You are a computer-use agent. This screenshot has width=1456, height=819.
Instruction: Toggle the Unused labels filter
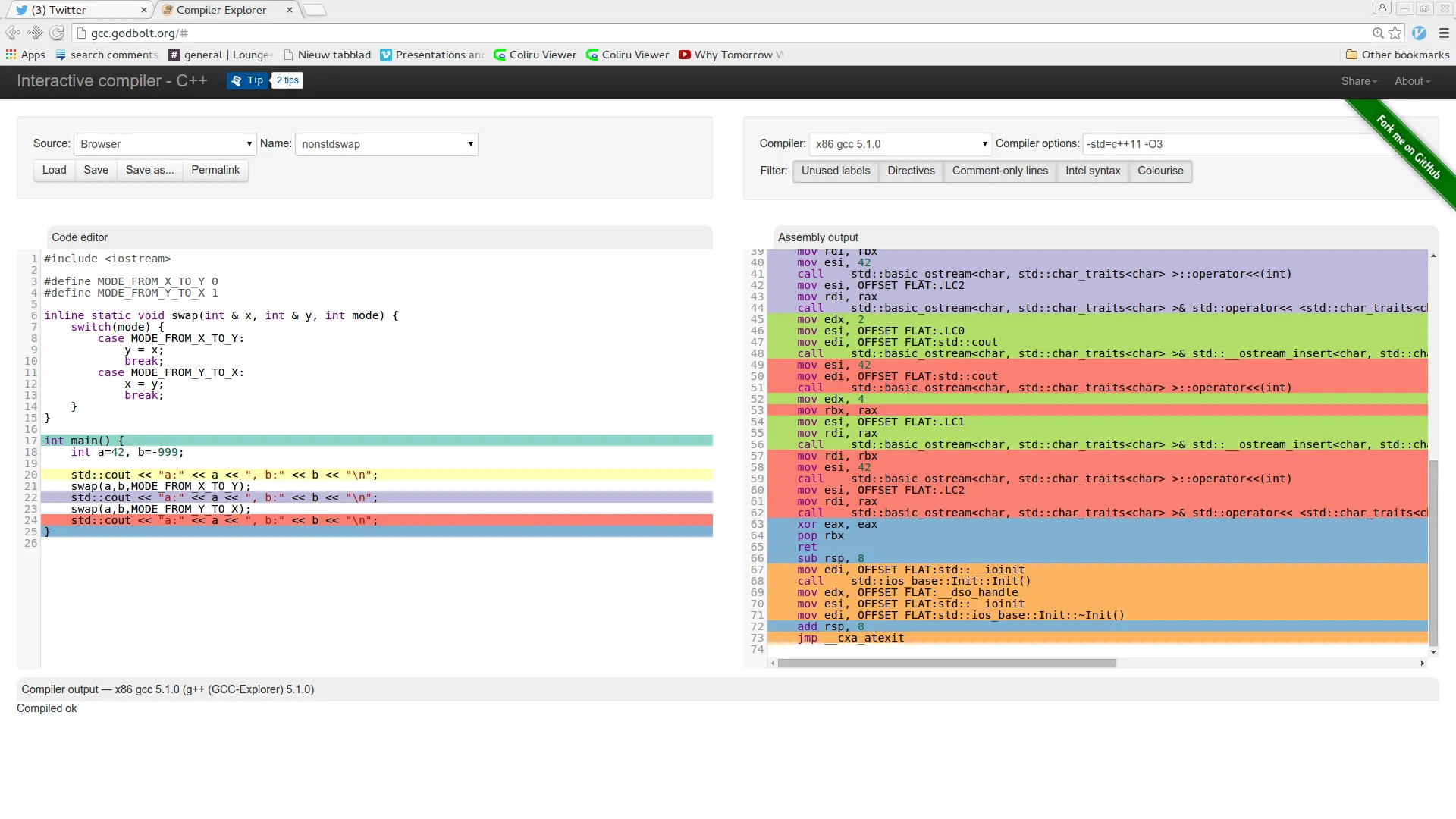tap(835, 171)
